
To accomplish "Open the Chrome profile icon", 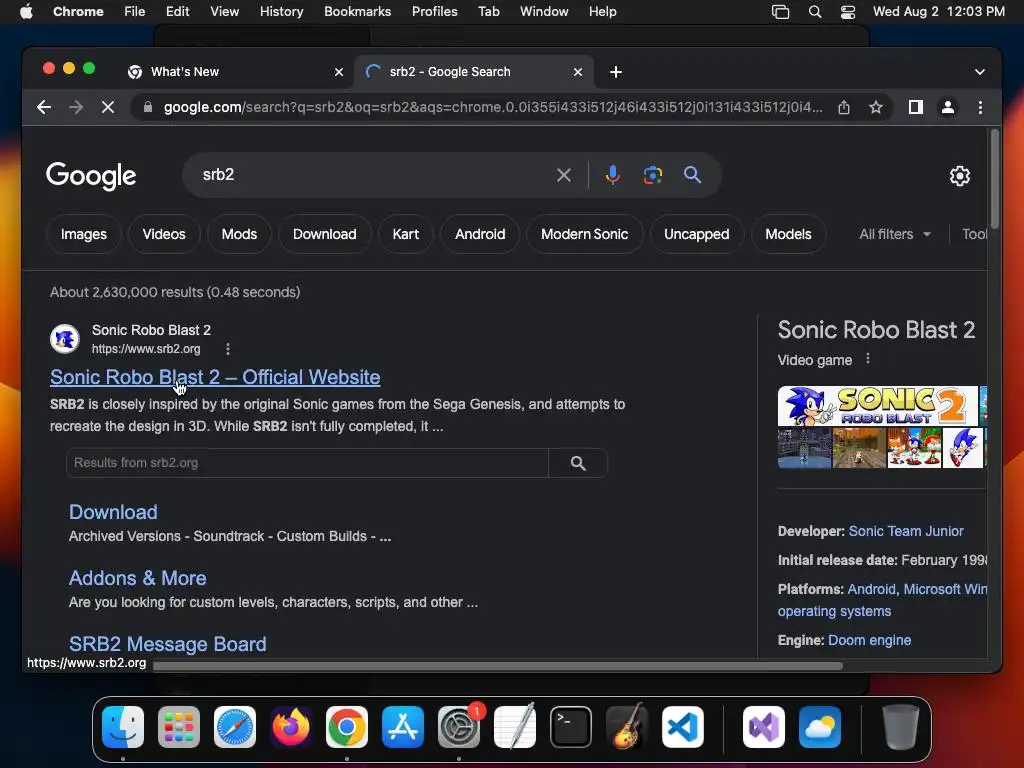I will [948, 107].
